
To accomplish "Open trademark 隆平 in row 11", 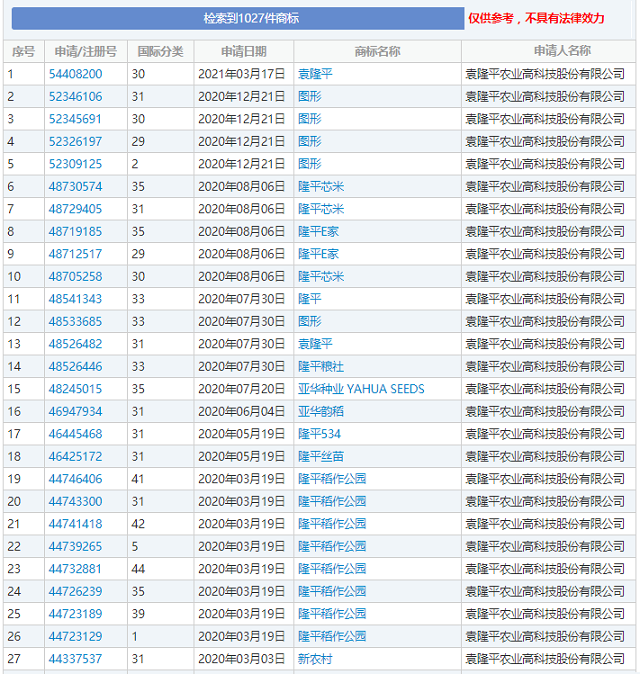I will pos(309,299).
